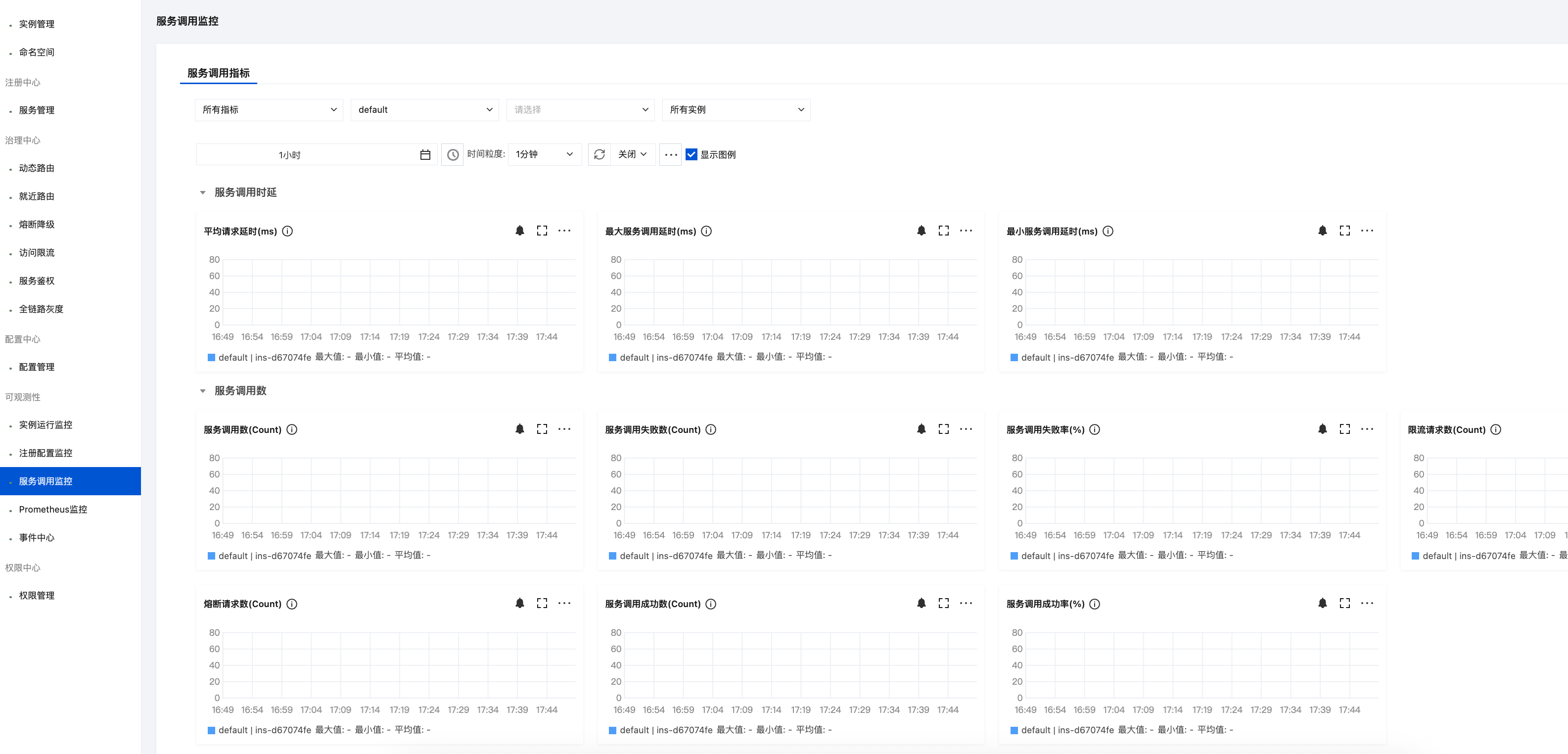Select the 服务调用指标 tab
The image size is (1568, 754).
coord(218,73)
